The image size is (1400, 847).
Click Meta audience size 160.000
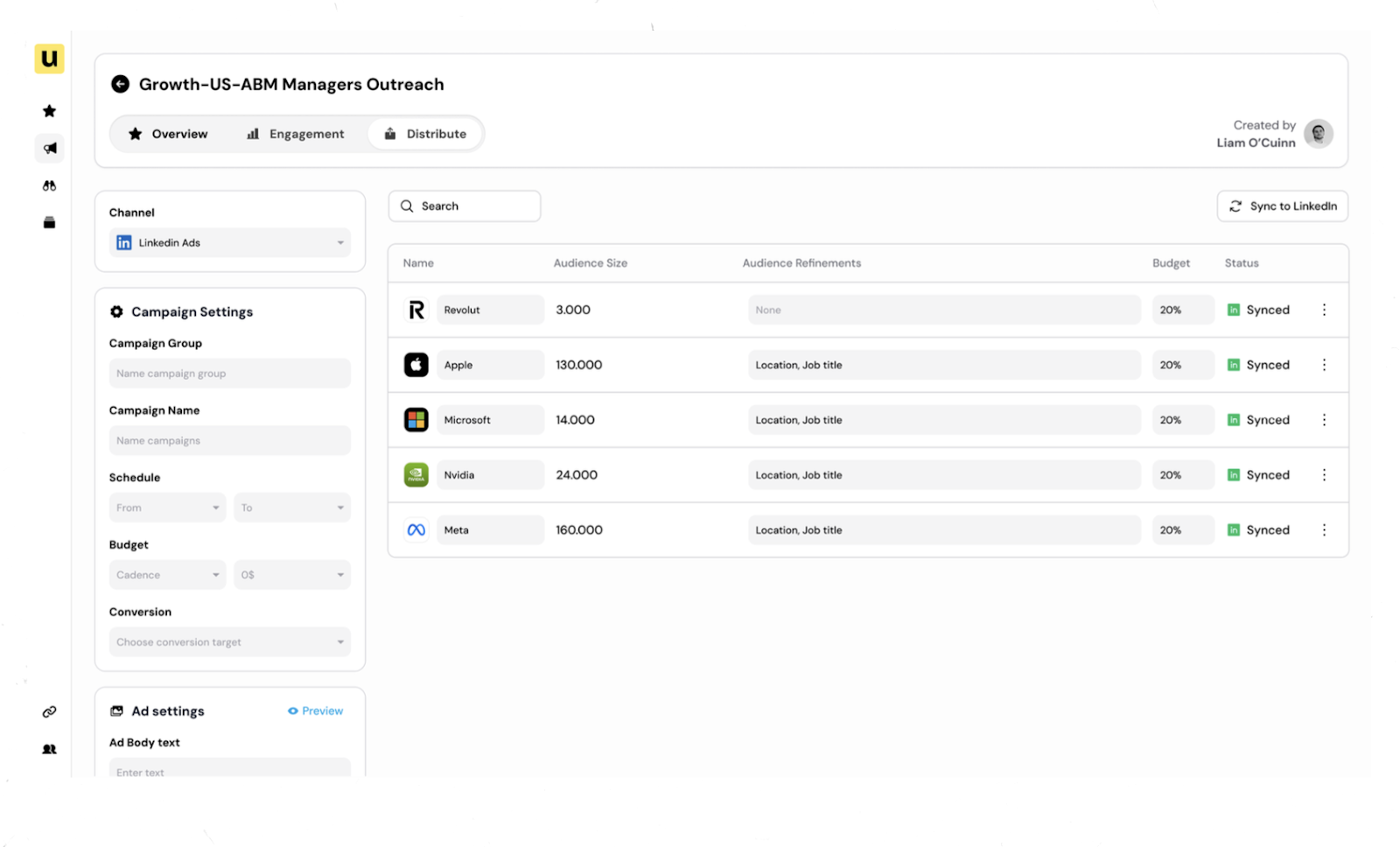coord(579,530)
